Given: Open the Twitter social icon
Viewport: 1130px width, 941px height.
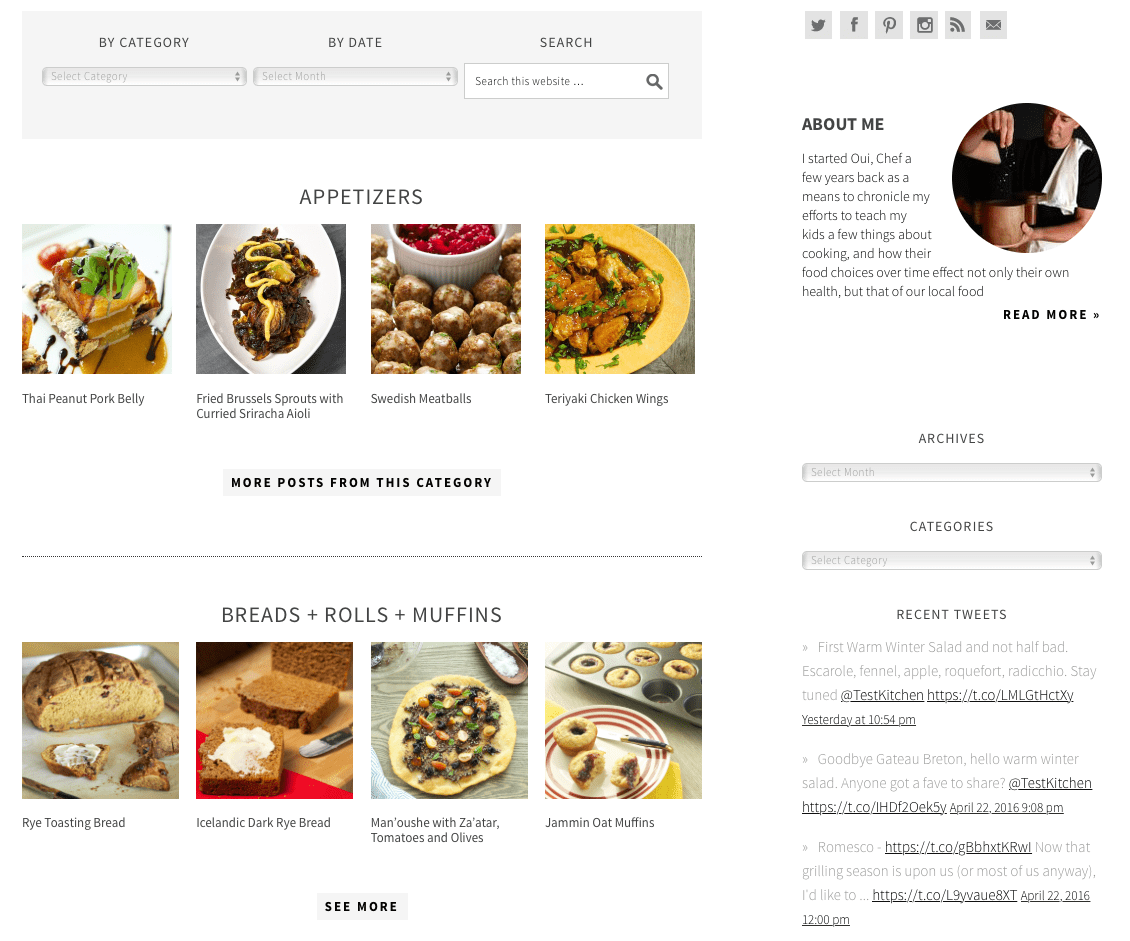Looking at the screenshot, I should (818, 25).
